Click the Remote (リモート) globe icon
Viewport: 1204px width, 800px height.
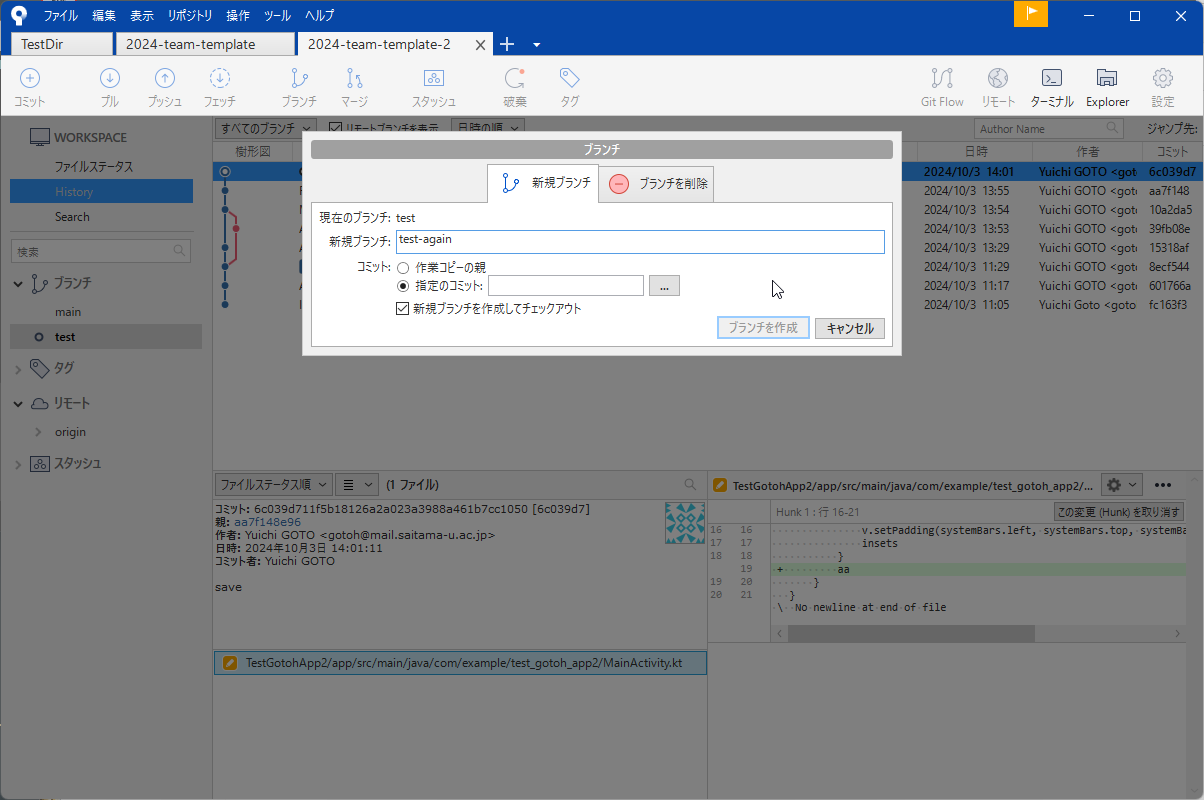tap(998, 78)
